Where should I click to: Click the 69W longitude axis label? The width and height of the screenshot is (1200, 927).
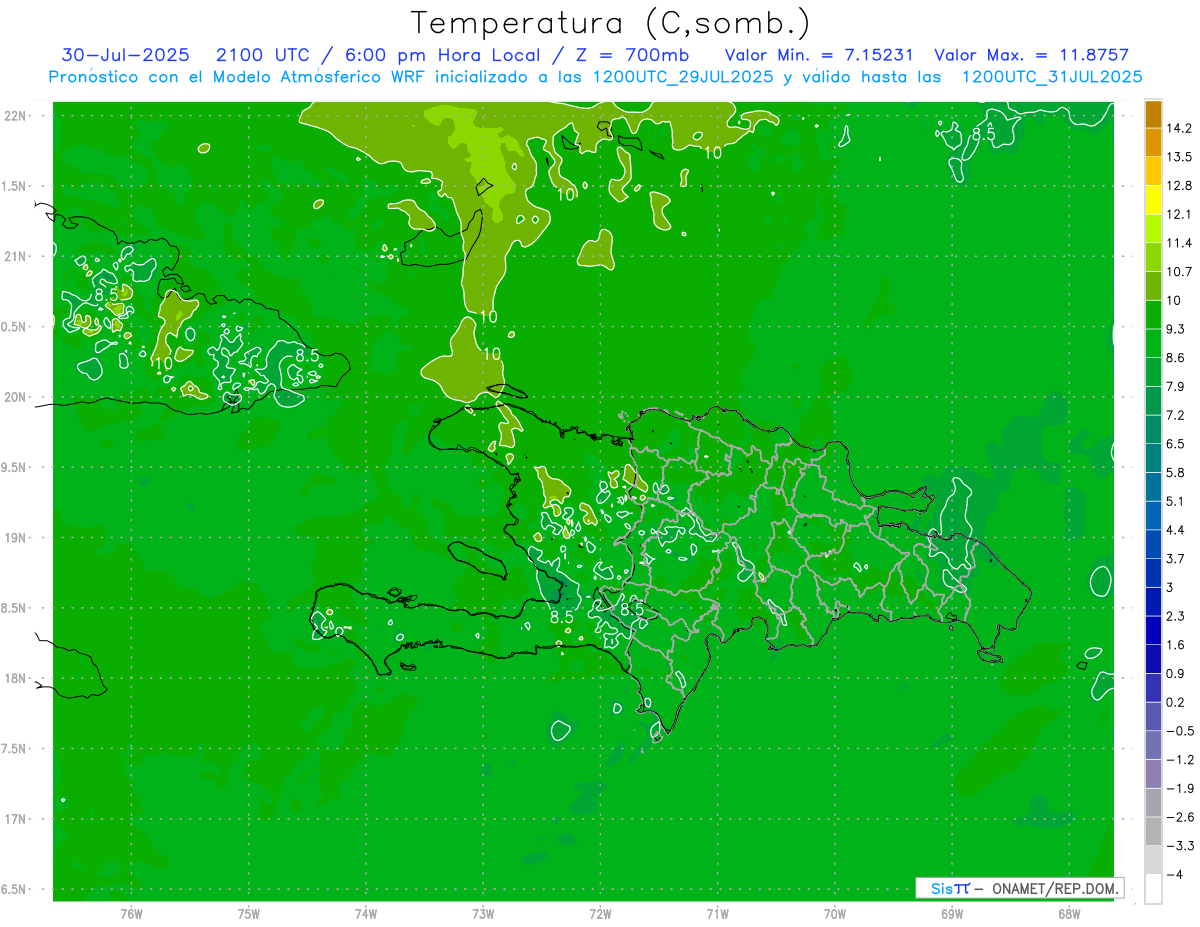pyautogui.click(x=952, y=914)
